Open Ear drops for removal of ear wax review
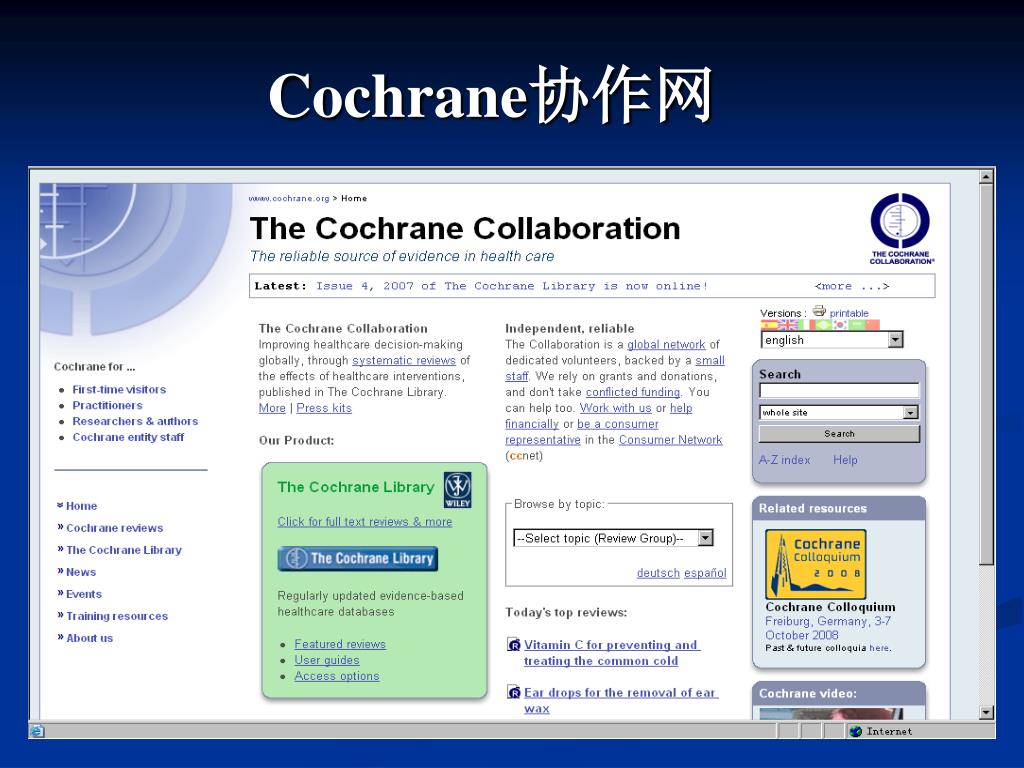The image size is (1024, 768). pos(620,701)
